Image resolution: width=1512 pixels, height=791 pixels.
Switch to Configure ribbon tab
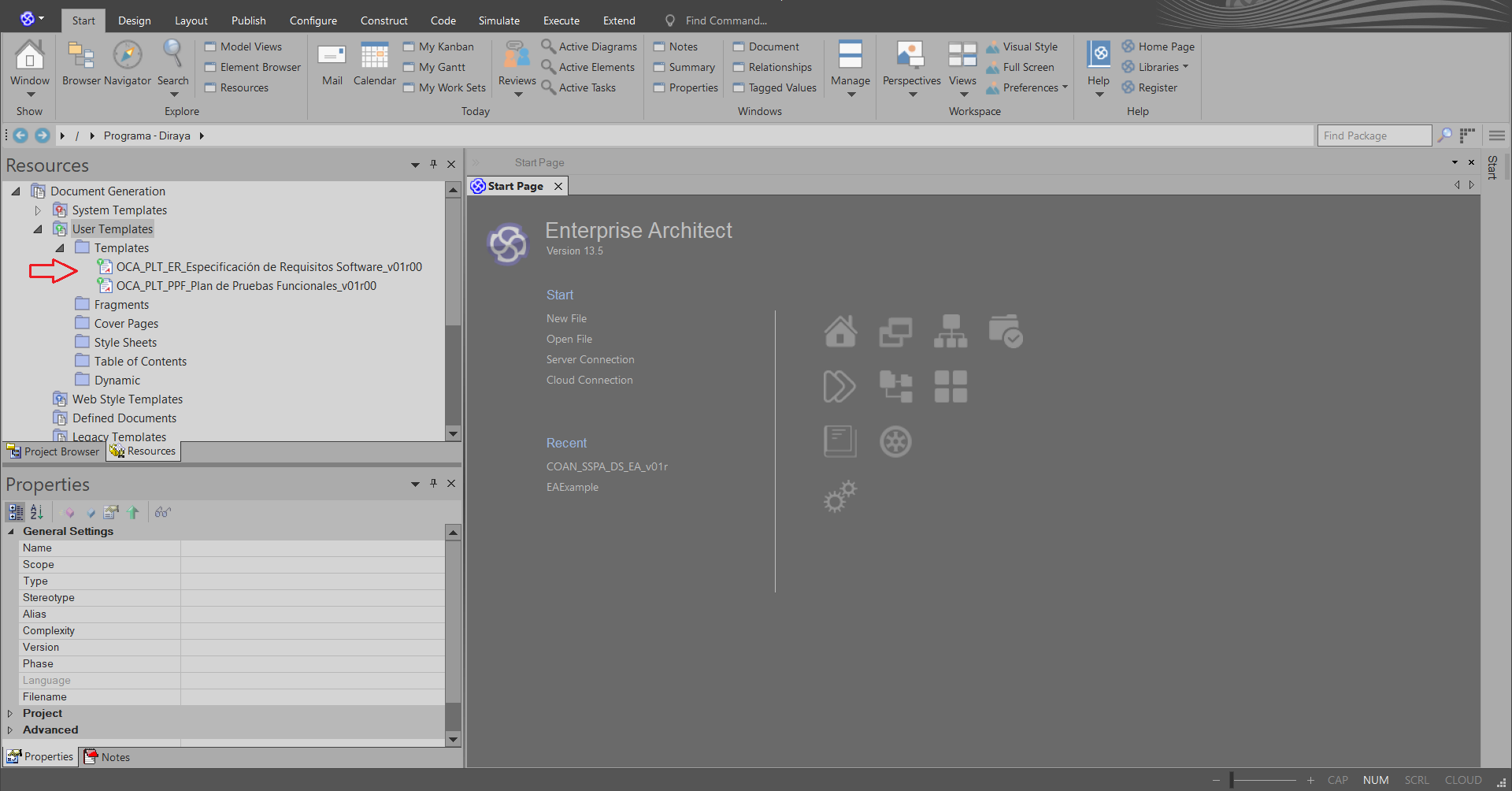pos(313,20)
